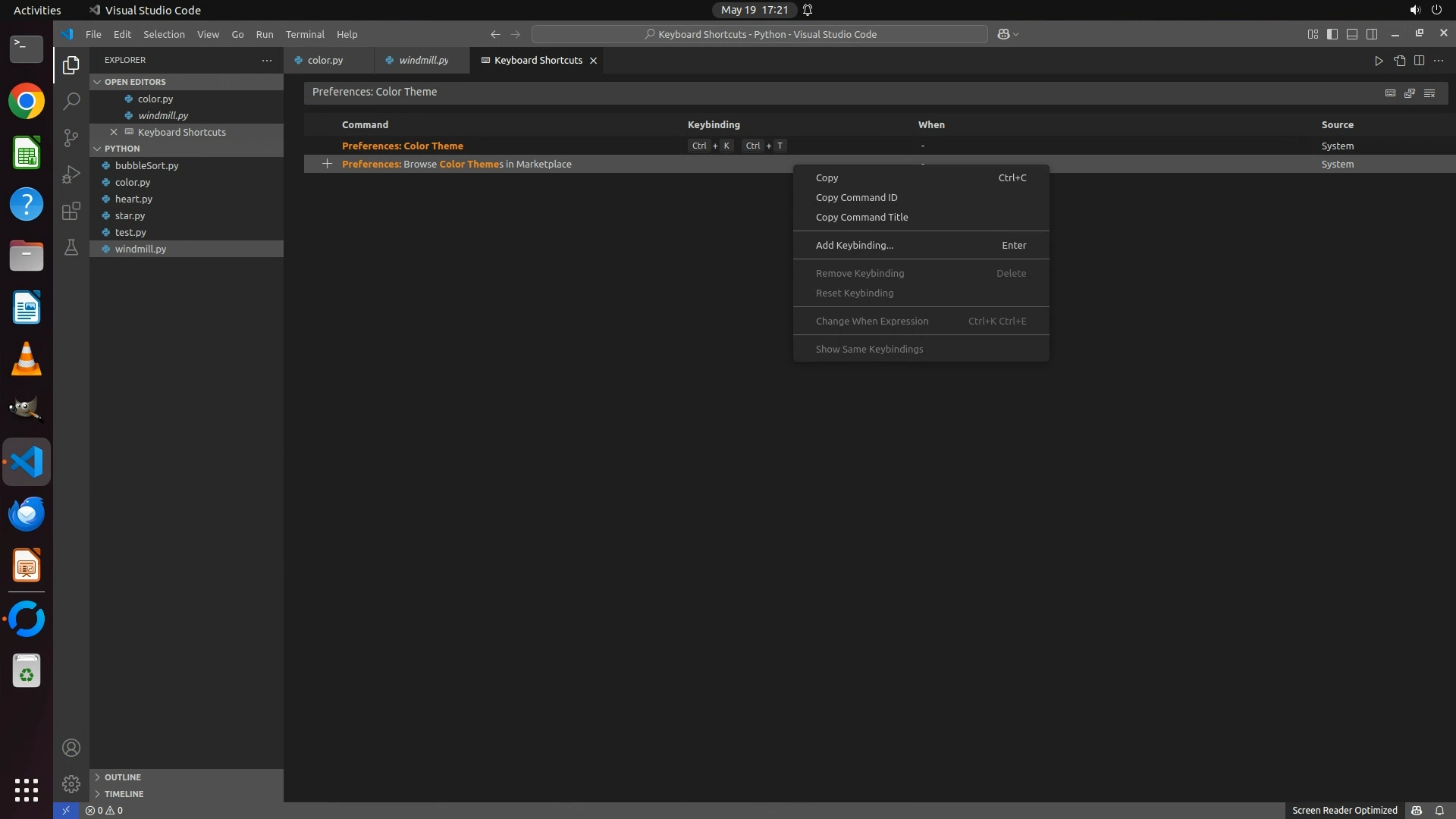Collapse the Open Editors section

(135, 82)
